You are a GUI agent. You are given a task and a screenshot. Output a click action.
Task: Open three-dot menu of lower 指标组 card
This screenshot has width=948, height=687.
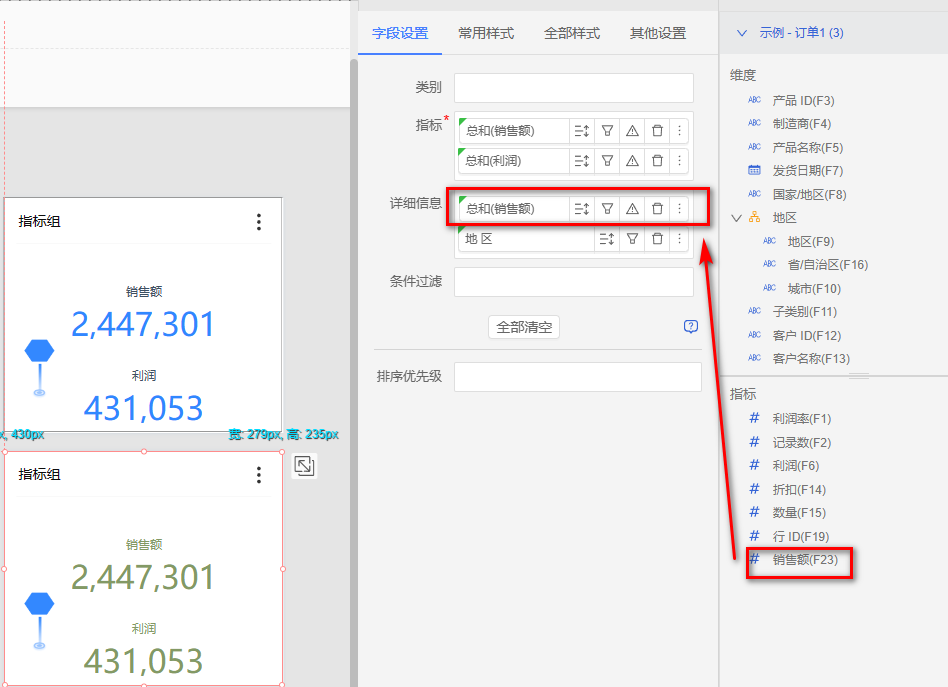[259, 474]
